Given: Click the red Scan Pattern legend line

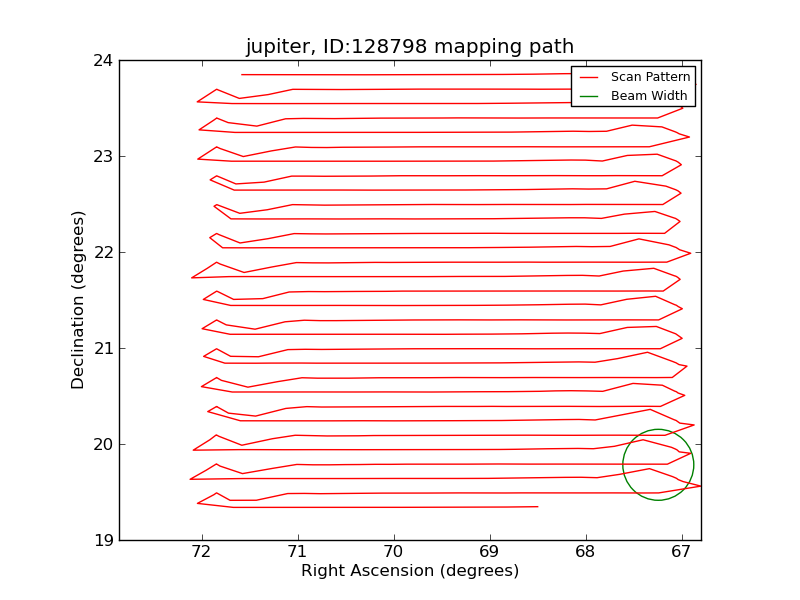Looking at the screenshot, I should click(x=589, y=77).
